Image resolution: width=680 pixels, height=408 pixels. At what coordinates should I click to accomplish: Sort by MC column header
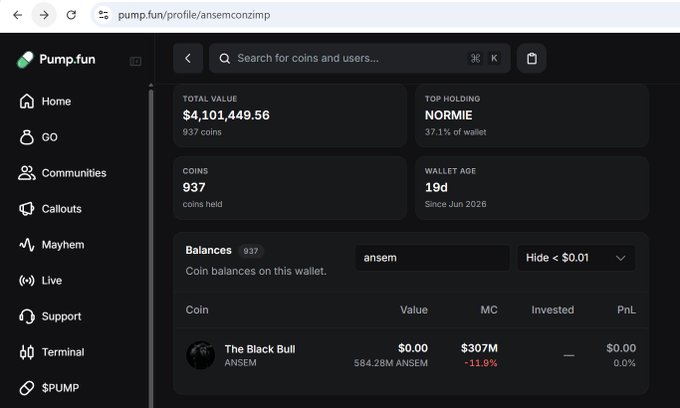pos(489,310)
